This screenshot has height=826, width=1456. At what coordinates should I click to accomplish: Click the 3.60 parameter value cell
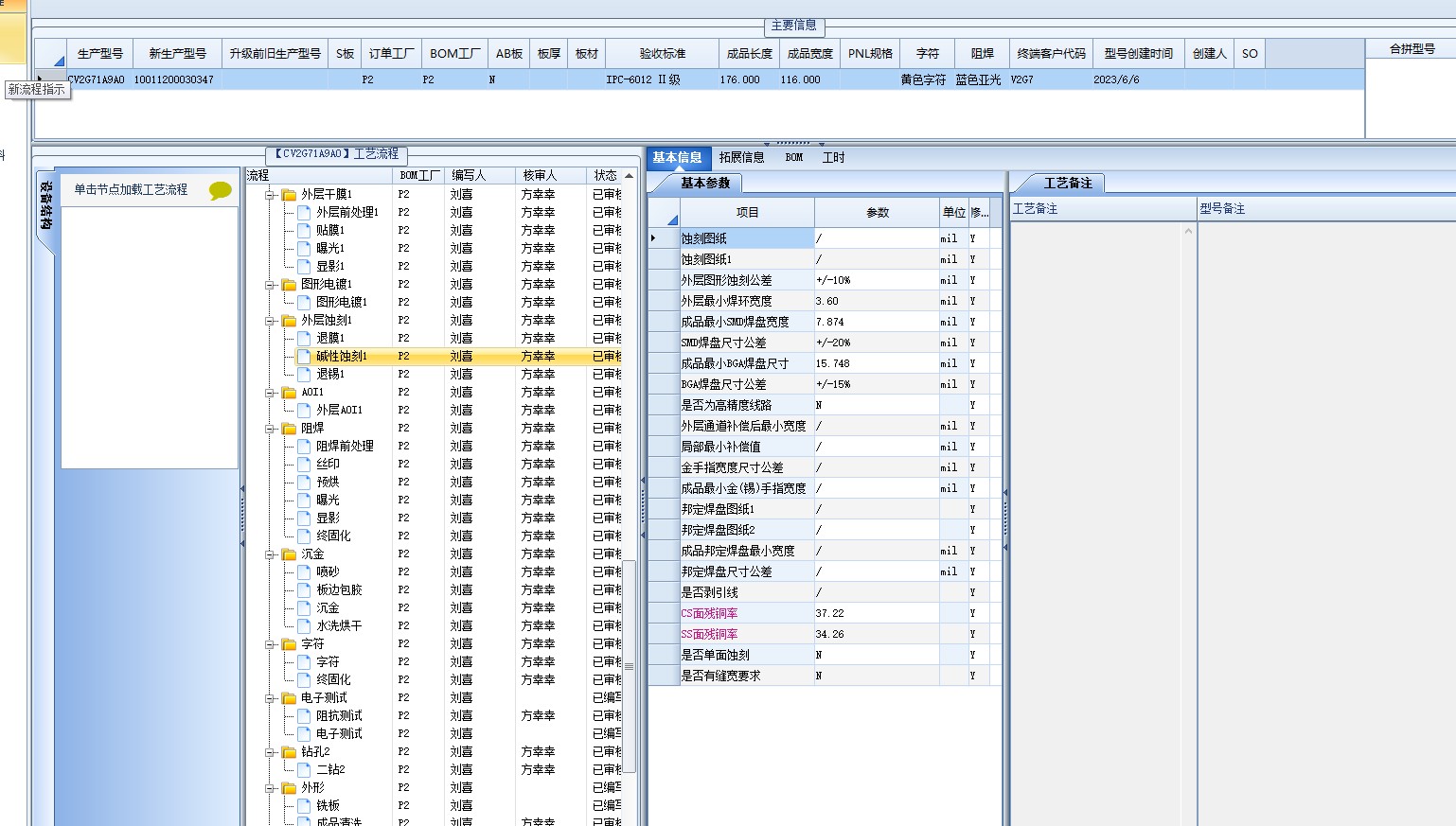coord(877,301)
